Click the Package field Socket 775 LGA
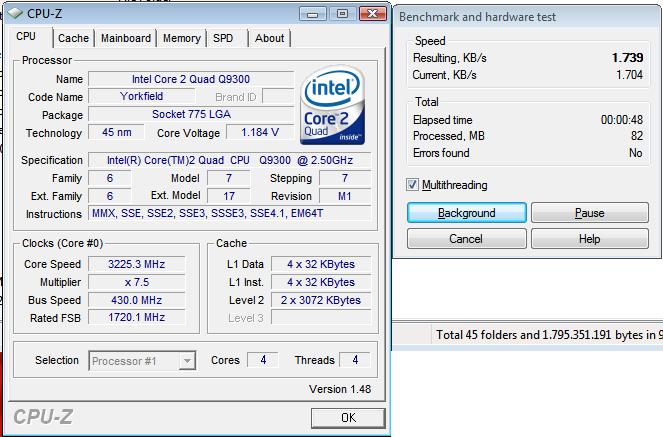 tap(191, 114)
